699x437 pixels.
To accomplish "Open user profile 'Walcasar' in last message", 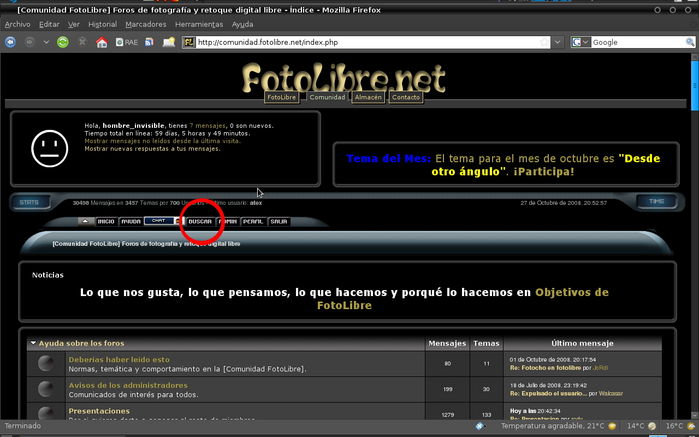I will [611, 394].
